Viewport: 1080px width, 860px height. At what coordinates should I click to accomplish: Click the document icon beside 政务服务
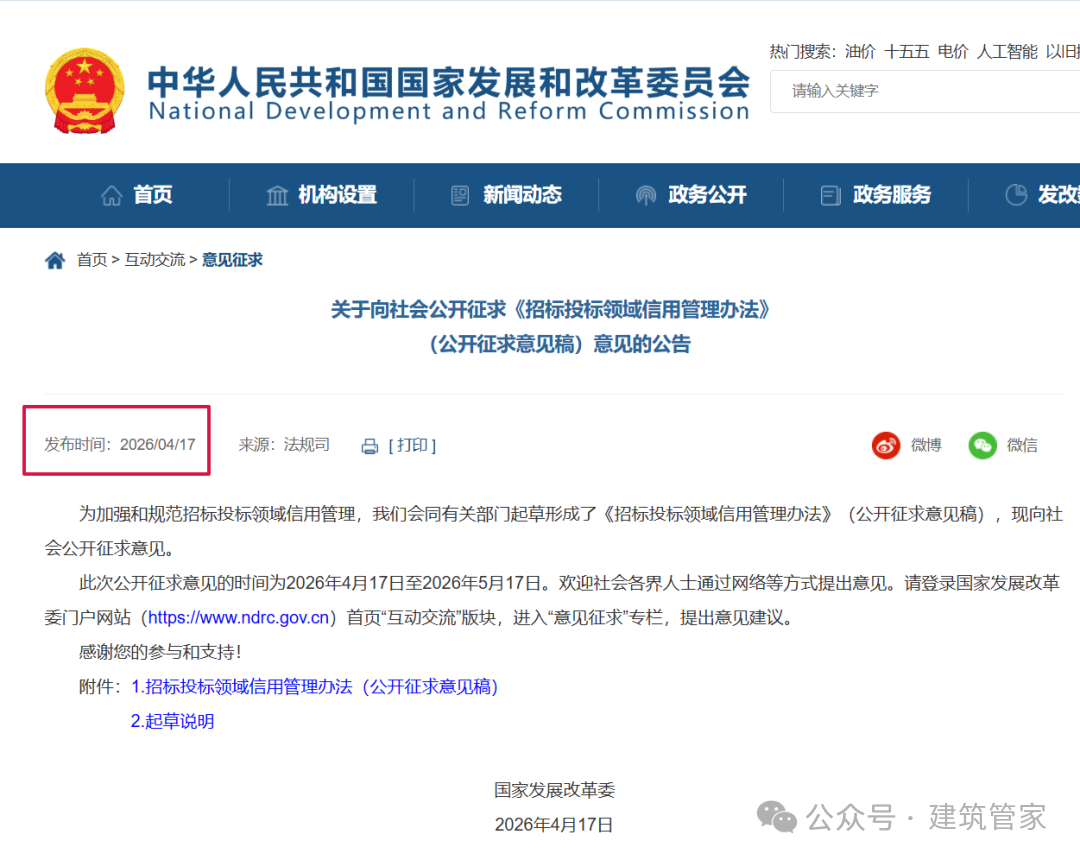(x=830, y=194)
